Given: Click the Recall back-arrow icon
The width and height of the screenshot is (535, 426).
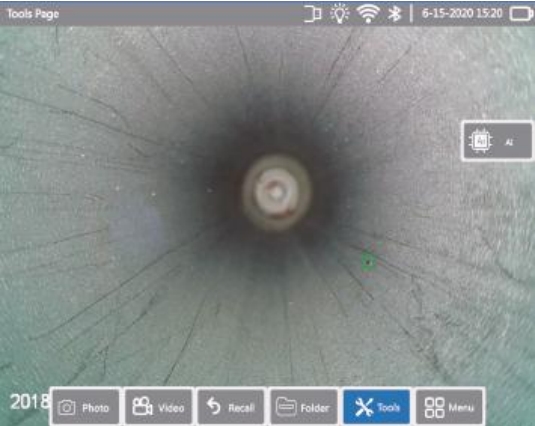Looking at the screenshot, I should [214, 406].
